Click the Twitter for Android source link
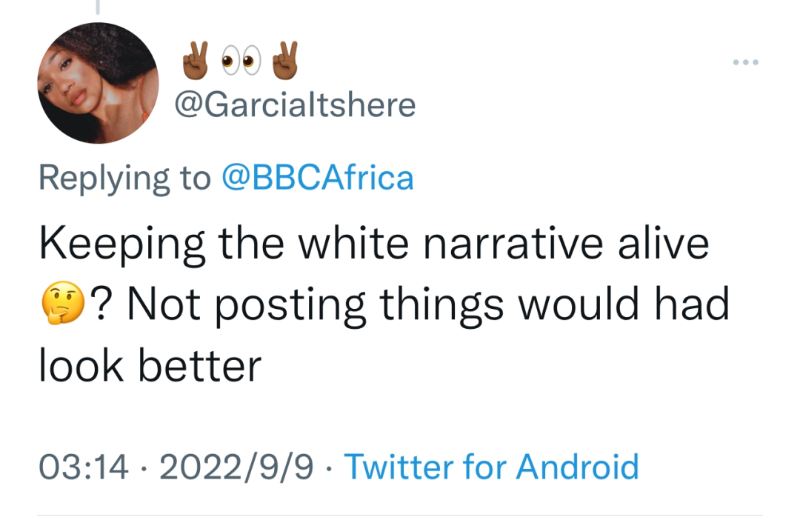Viewport: 800px width, 520px height. (491, 466)
